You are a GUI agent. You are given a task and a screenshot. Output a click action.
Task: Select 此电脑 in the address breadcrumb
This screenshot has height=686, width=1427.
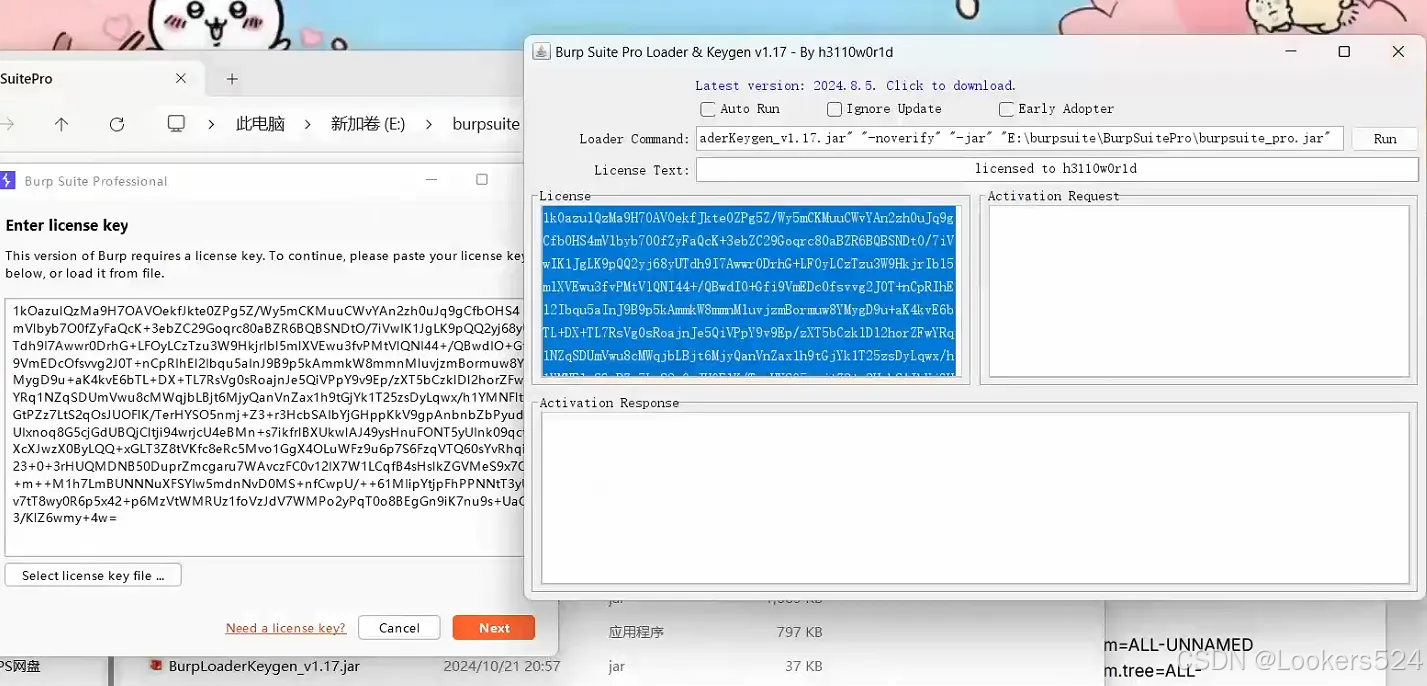[260, 124]
